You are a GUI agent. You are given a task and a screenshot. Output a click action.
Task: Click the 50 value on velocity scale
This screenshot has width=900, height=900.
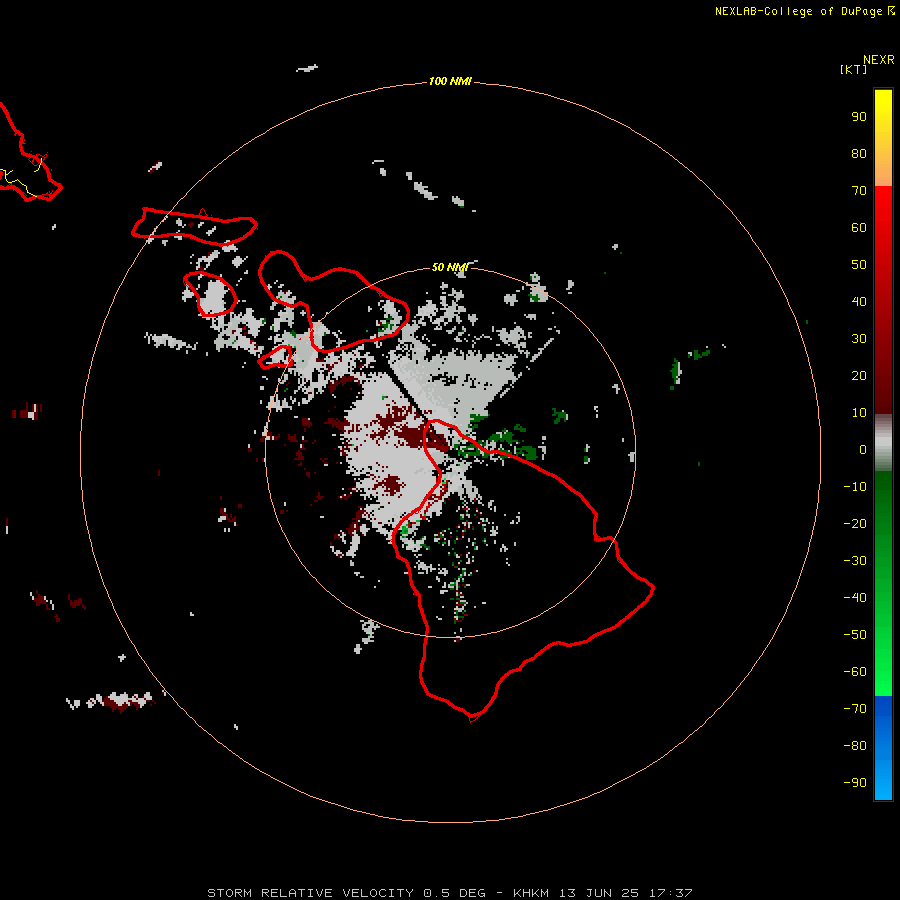(x=859, y=265)
